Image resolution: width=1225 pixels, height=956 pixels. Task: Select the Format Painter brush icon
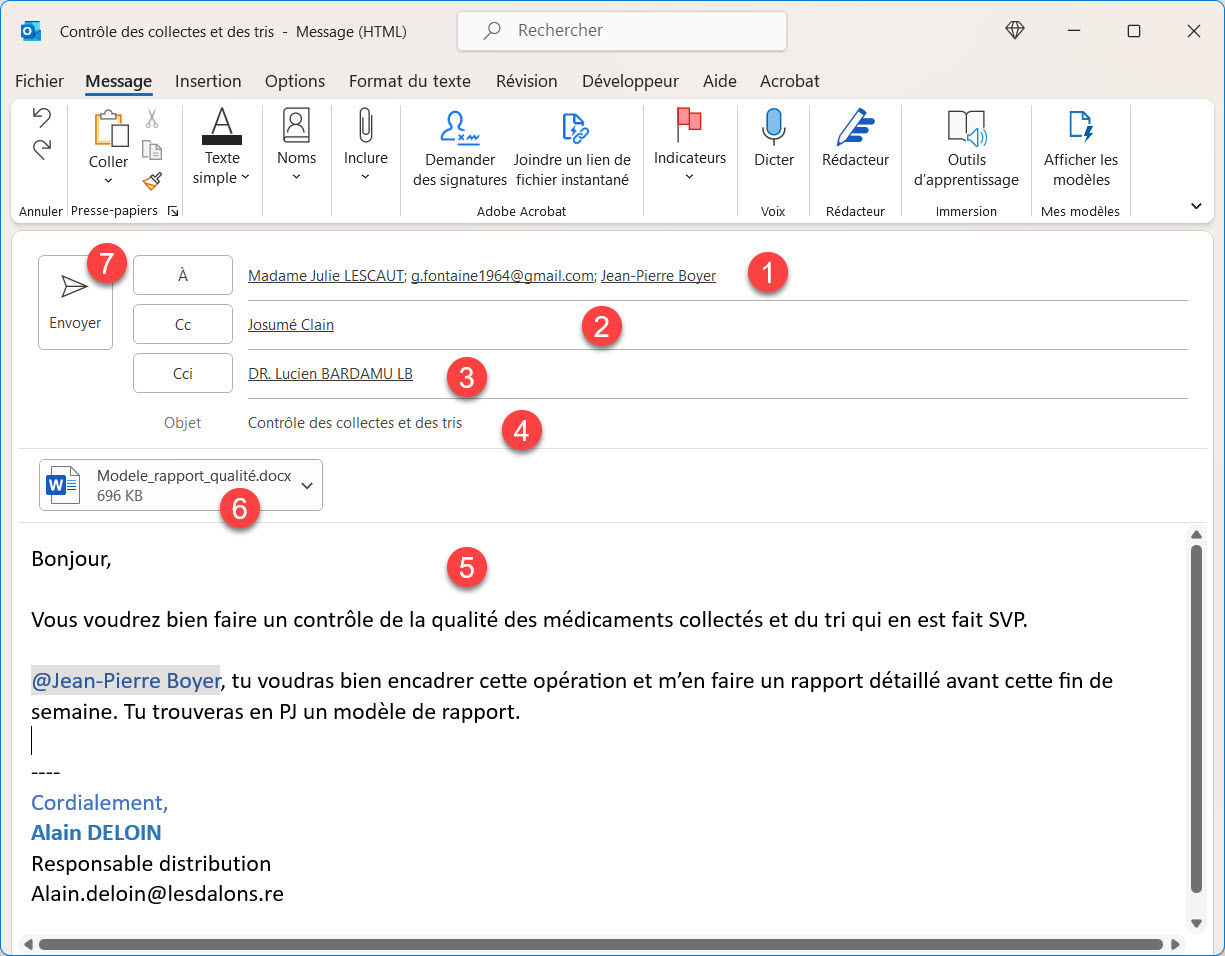[152, 181]
